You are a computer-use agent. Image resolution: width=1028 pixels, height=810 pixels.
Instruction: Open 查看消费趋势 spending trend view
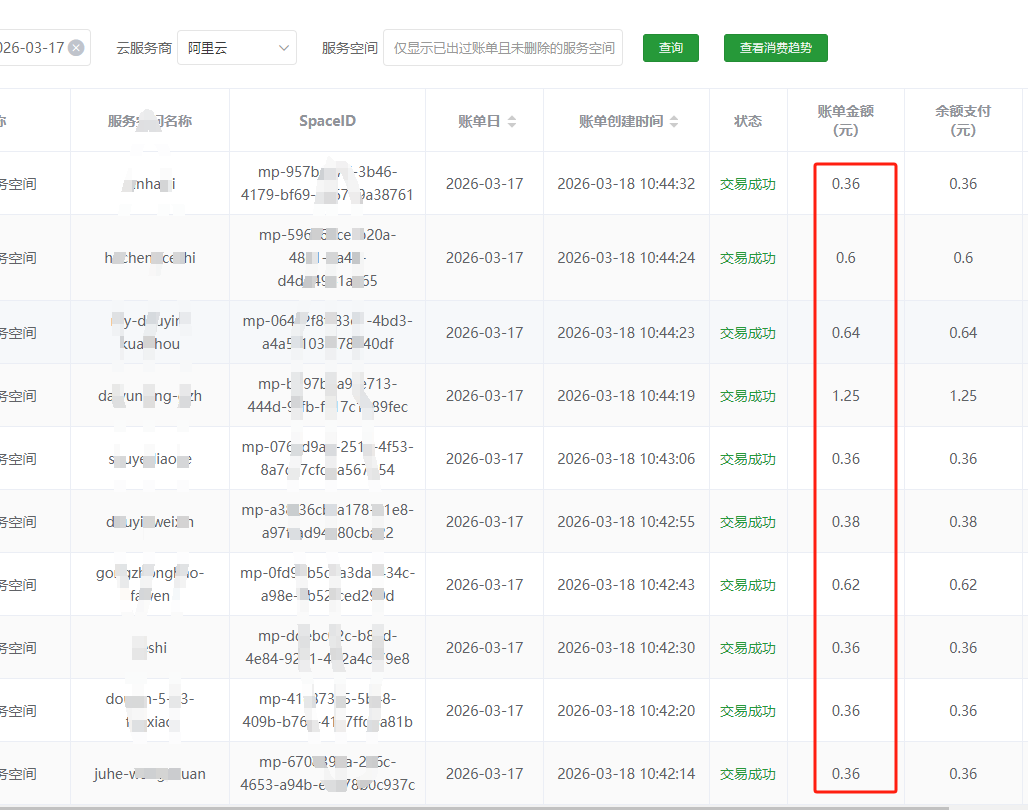tap(775, 48)
